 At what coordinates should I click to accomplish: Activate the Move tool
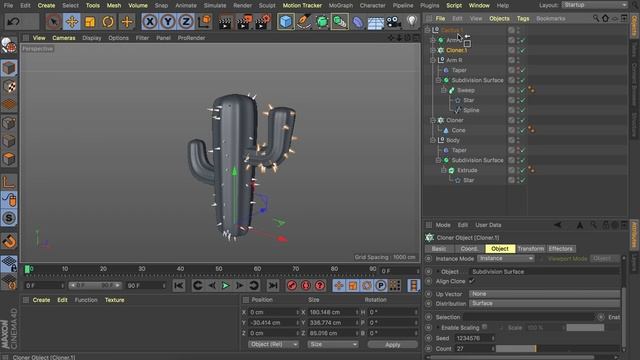pyautogui.click(x=72, y=21)
